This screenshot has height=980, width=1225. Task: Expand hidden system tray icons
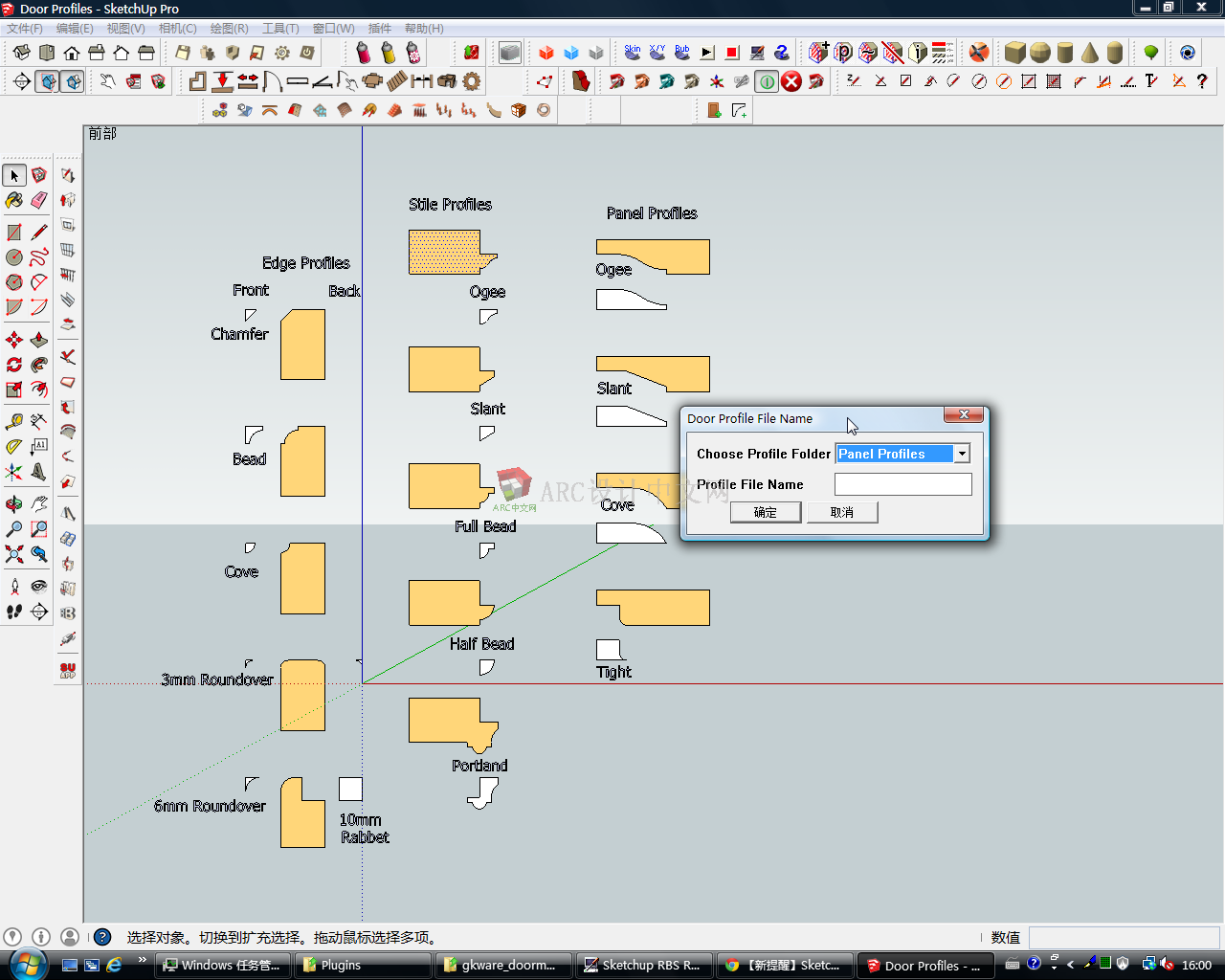click(1070, 962)
